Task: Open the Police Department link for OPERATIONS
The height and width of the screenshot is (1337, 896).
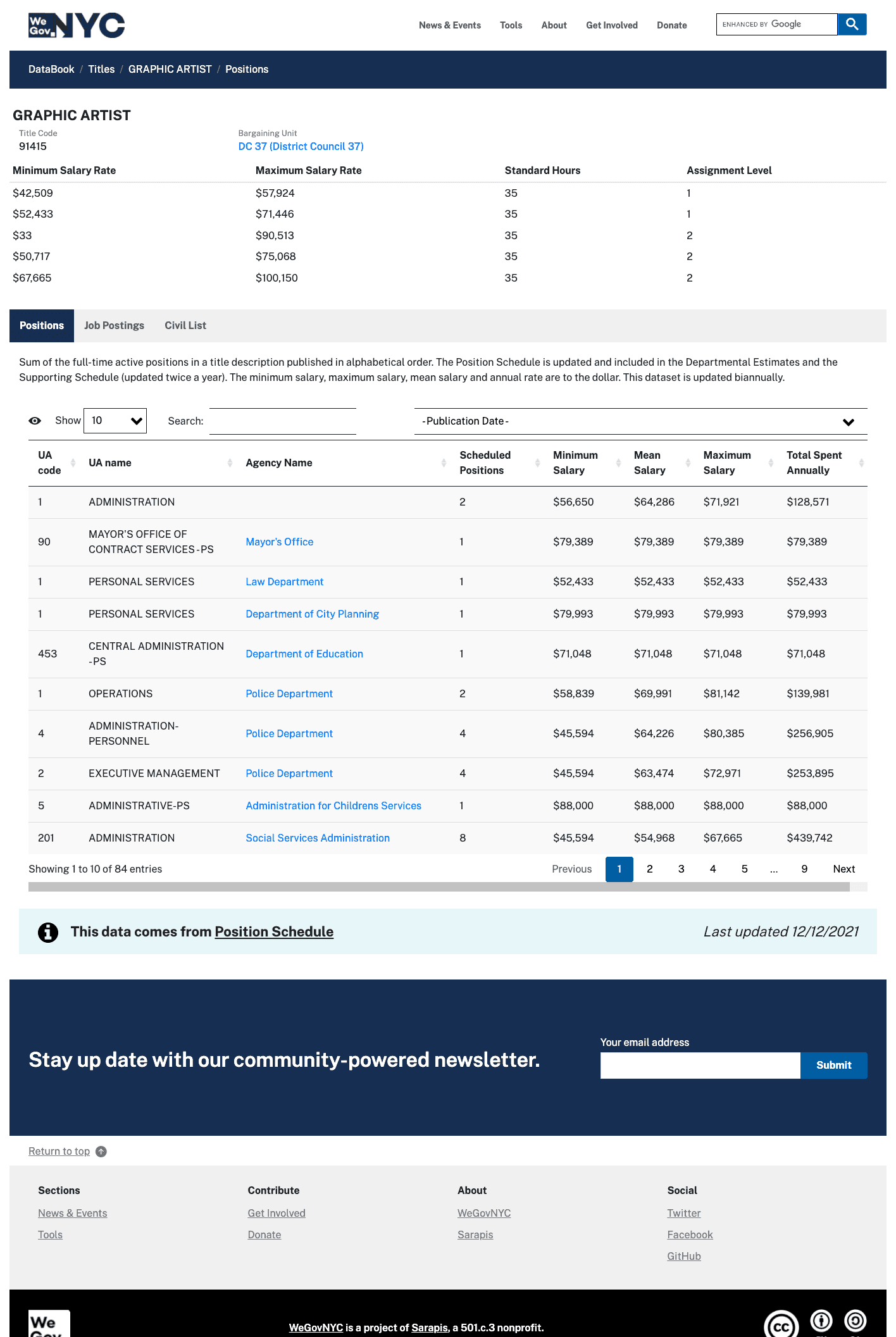Action: click(x=289, y=694)
